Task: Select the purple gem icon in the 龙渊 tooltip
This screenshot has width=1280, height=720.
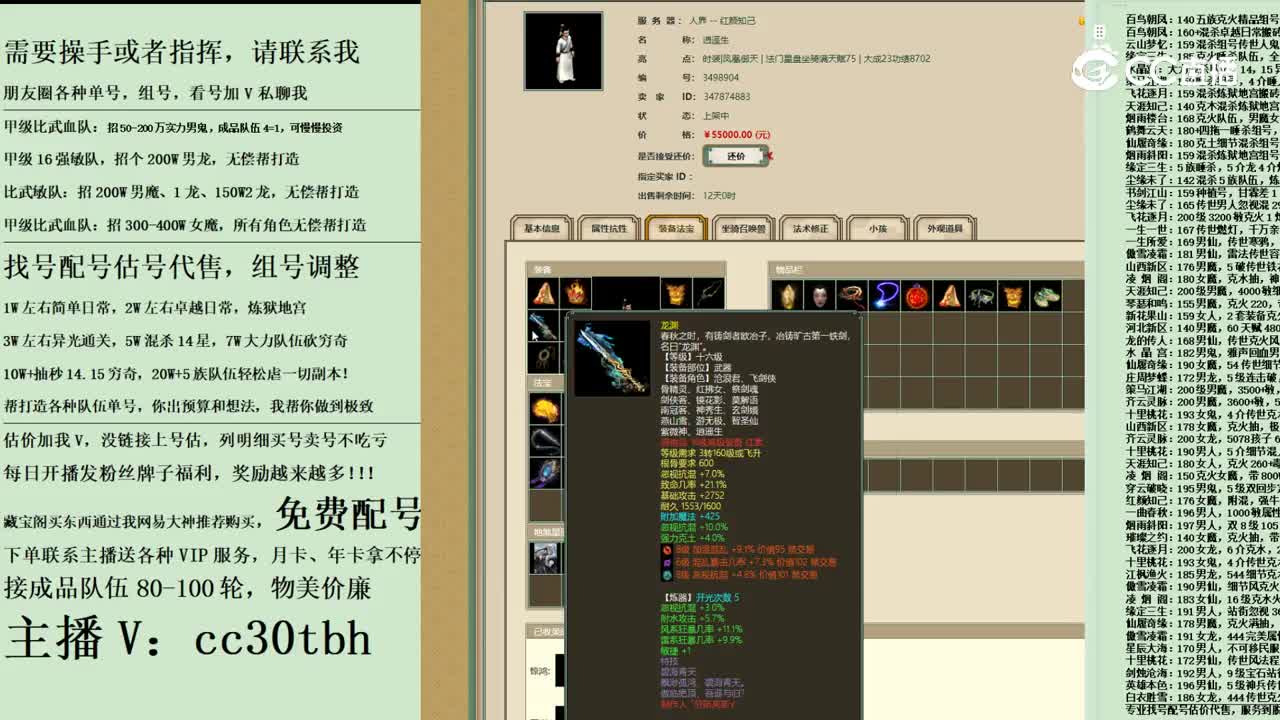Action: (667, 562)
